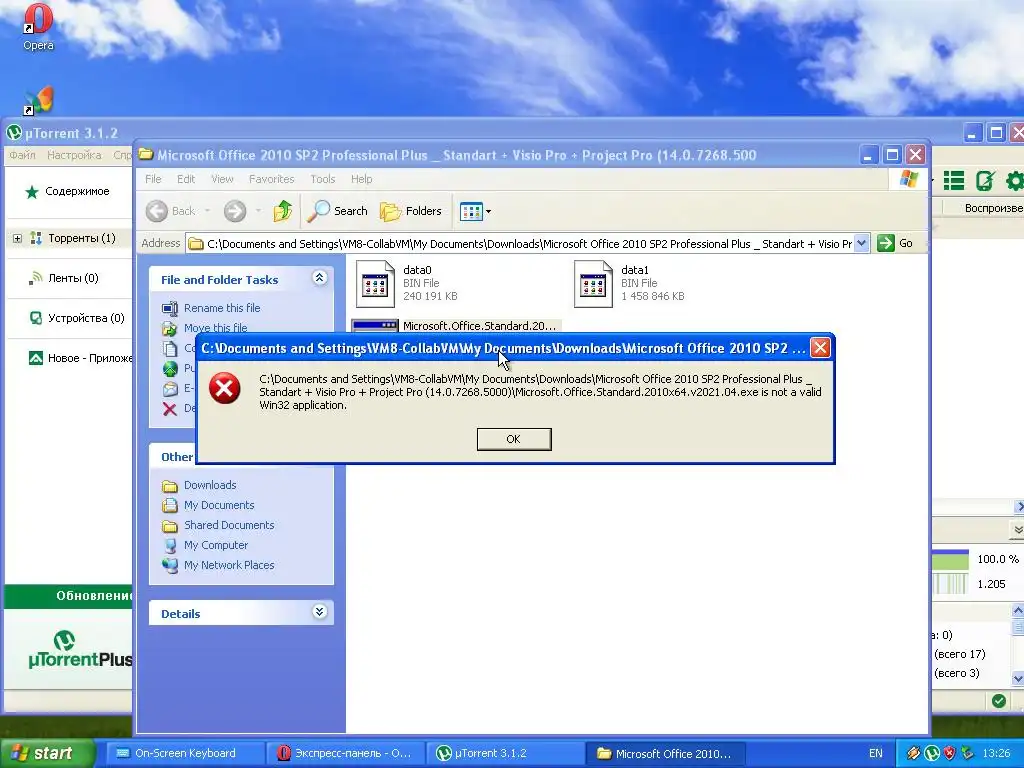Viewport: 1024px width, 768px height.
Task: Close the Win32 application error dialog
Action: (820, 347)
